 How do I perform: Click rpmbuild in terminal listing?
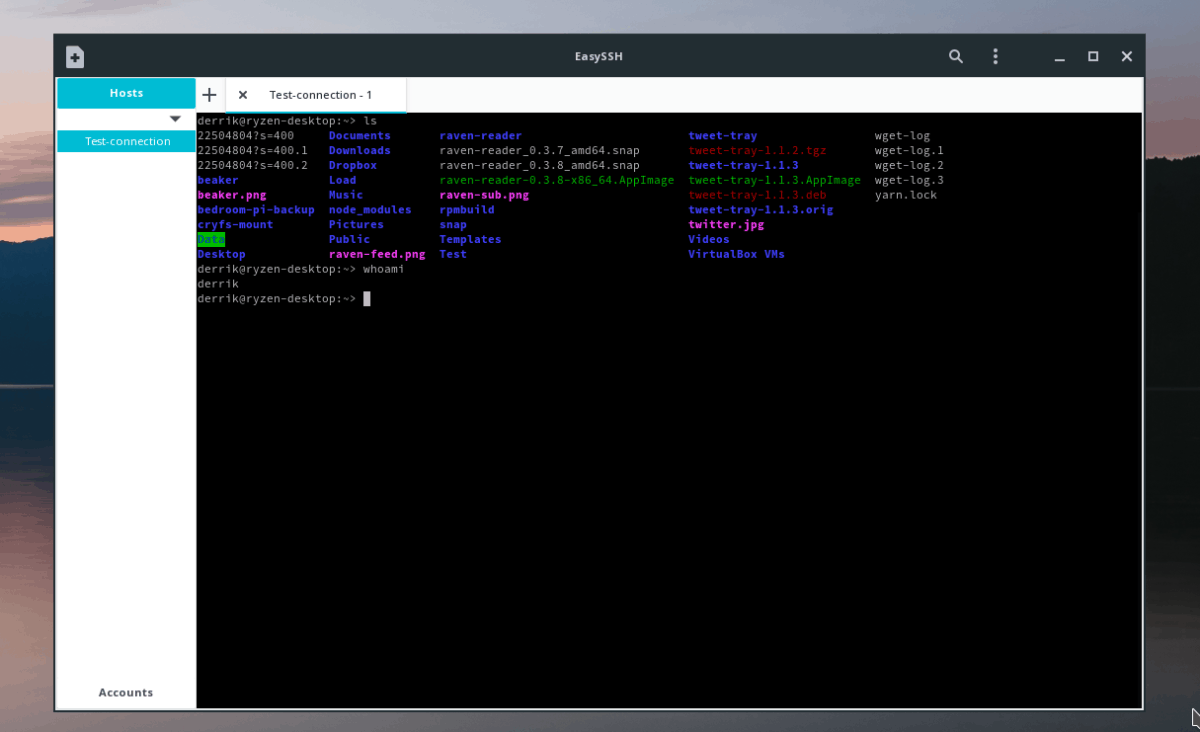coord(467,210)
